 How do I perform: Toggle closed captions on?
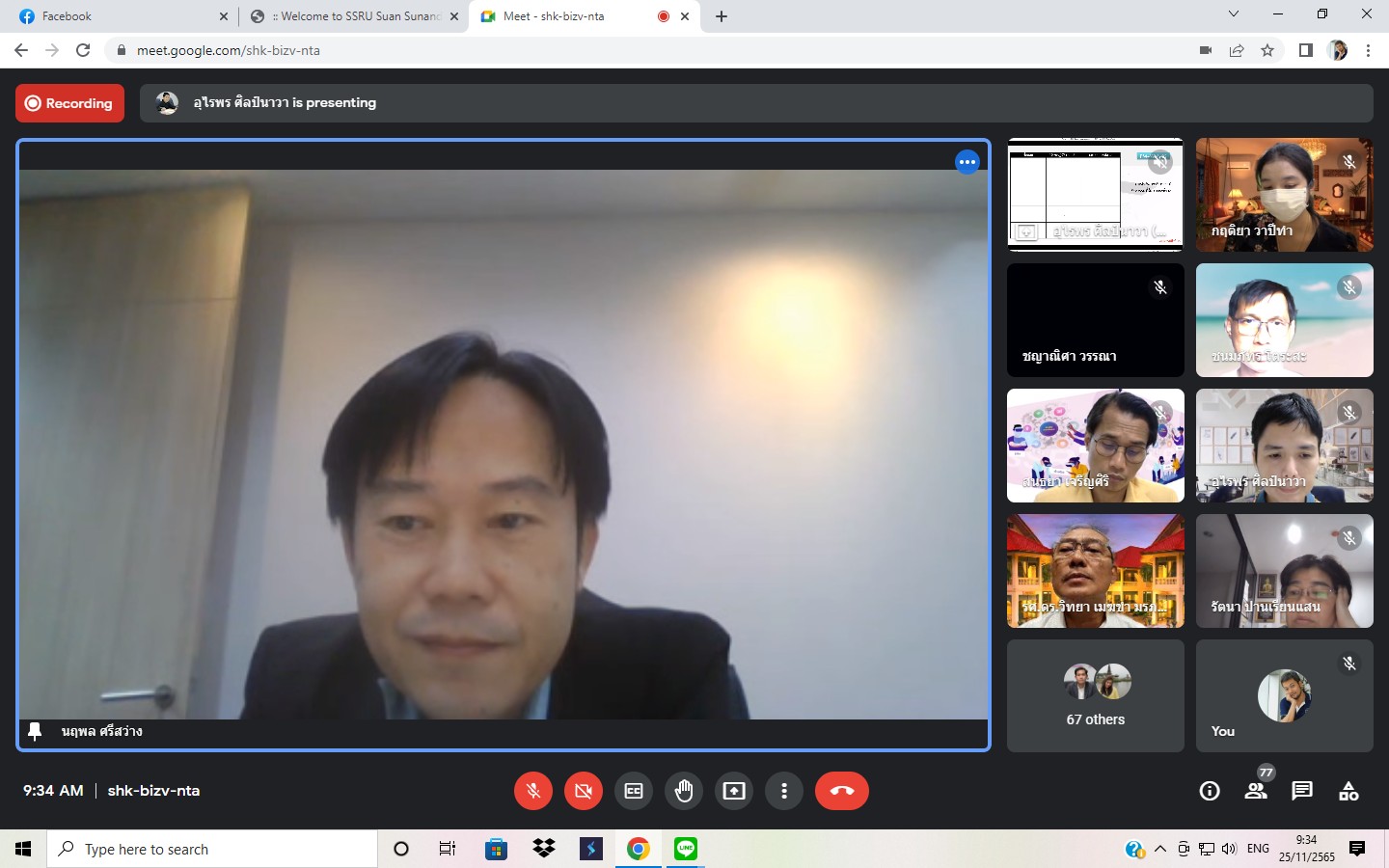pyautogui.click(x=634, y=791)
